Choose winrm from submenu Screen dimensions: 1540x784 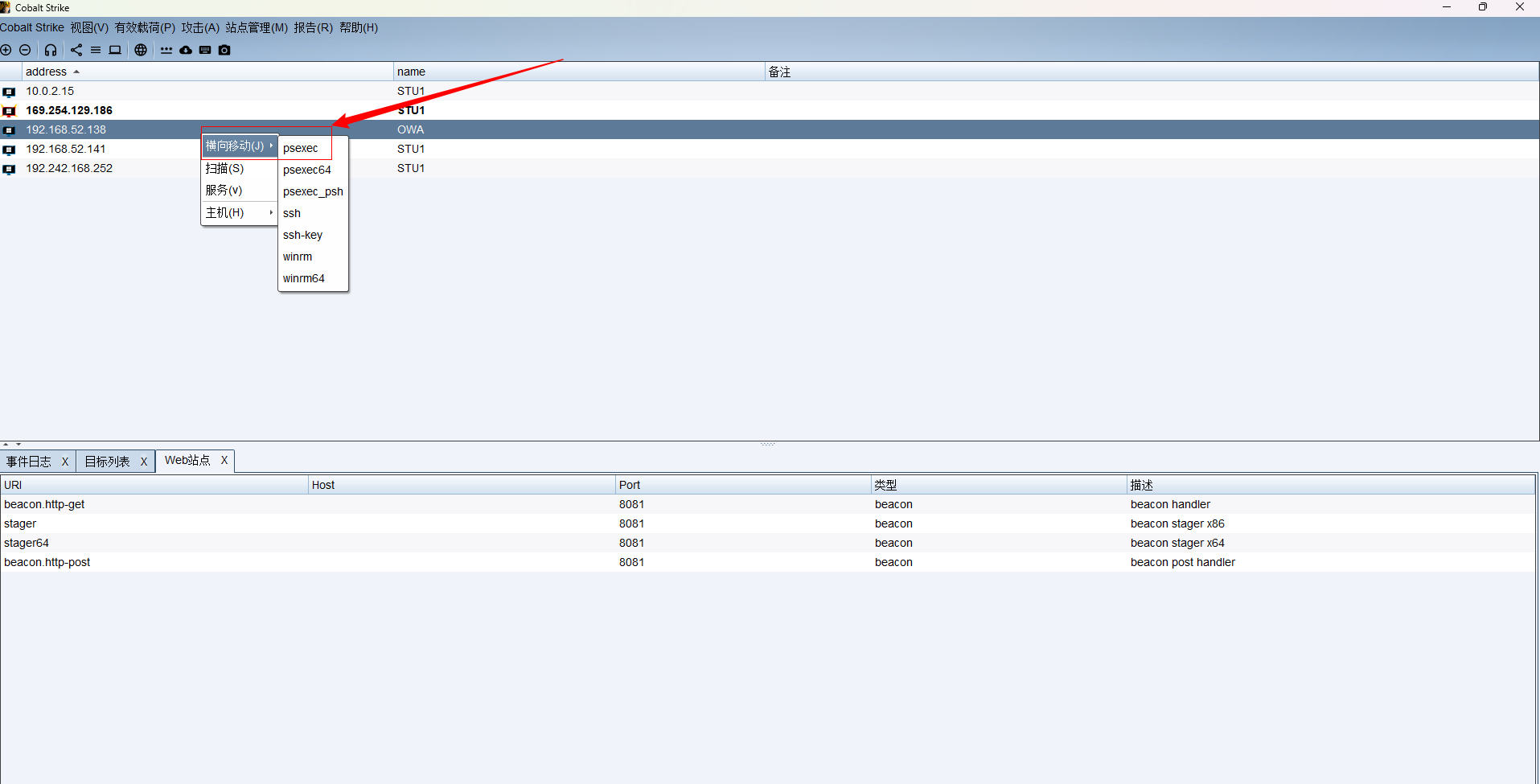(x=313, y=257)
